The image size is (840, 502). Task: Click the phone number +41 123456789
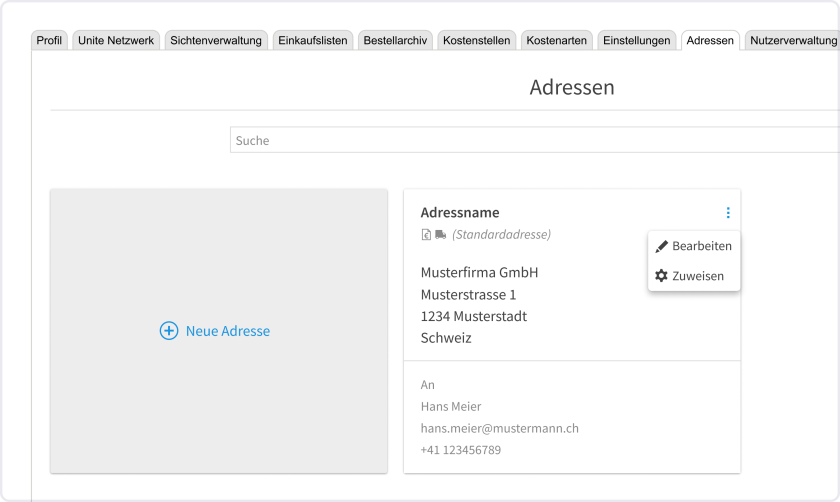pyautogui.click(x=460, y=450)
